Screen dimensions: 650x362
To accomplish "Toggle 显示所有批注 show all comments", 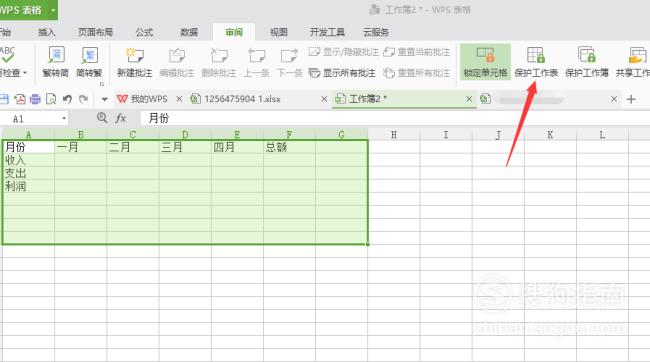I will point(342,73).
